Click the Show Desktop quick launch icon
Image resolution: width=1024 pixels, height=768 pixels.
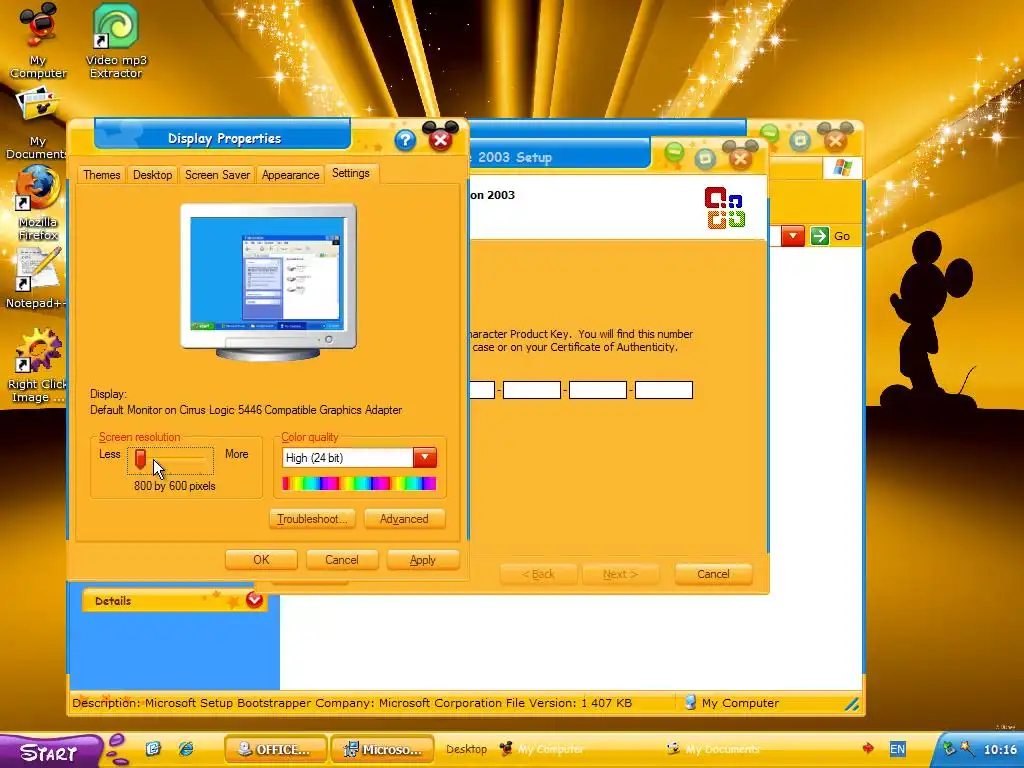153,748
